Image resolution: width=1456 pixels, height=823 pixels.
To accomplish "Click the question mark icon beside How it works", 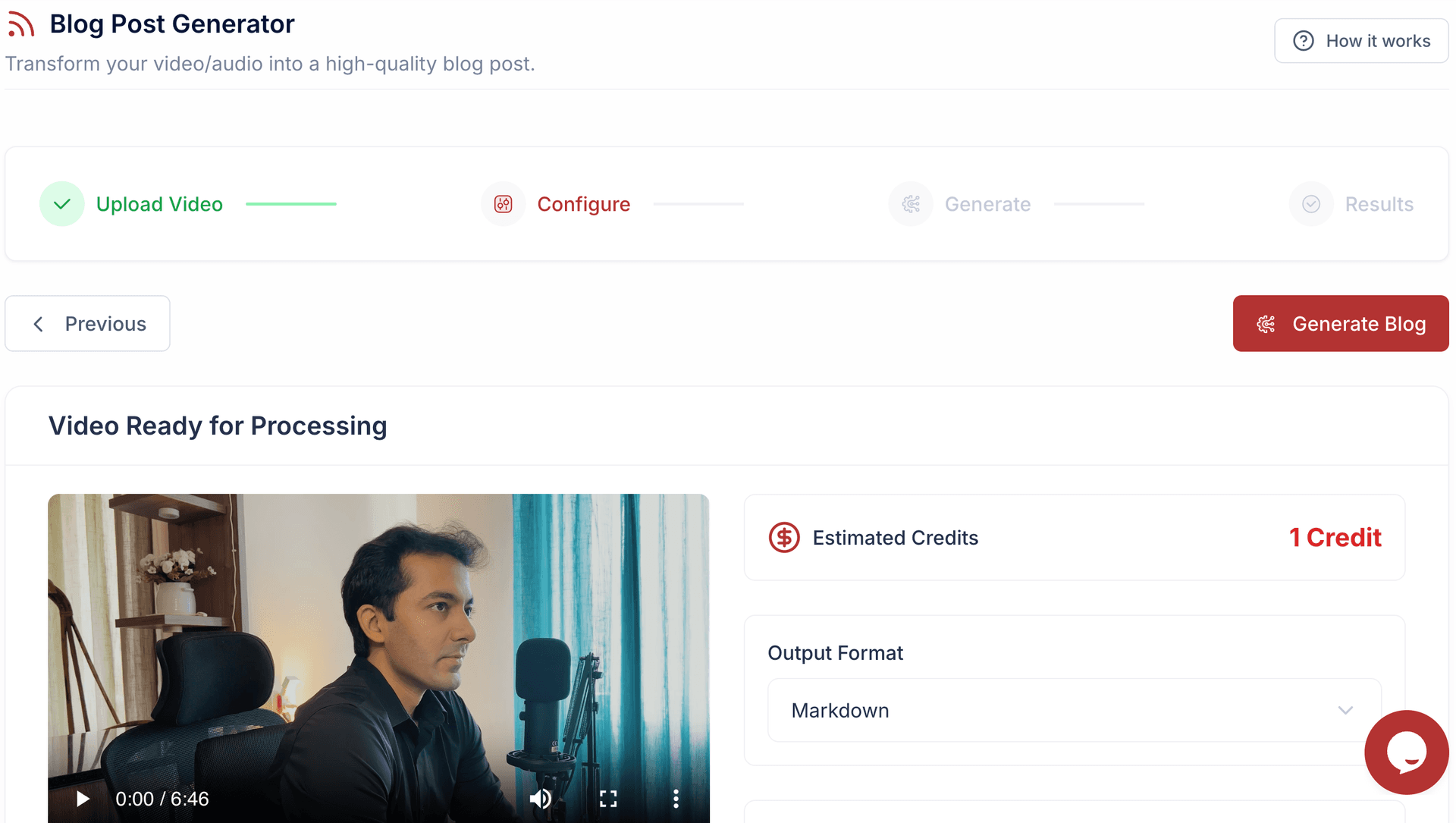I will 1304,40.
